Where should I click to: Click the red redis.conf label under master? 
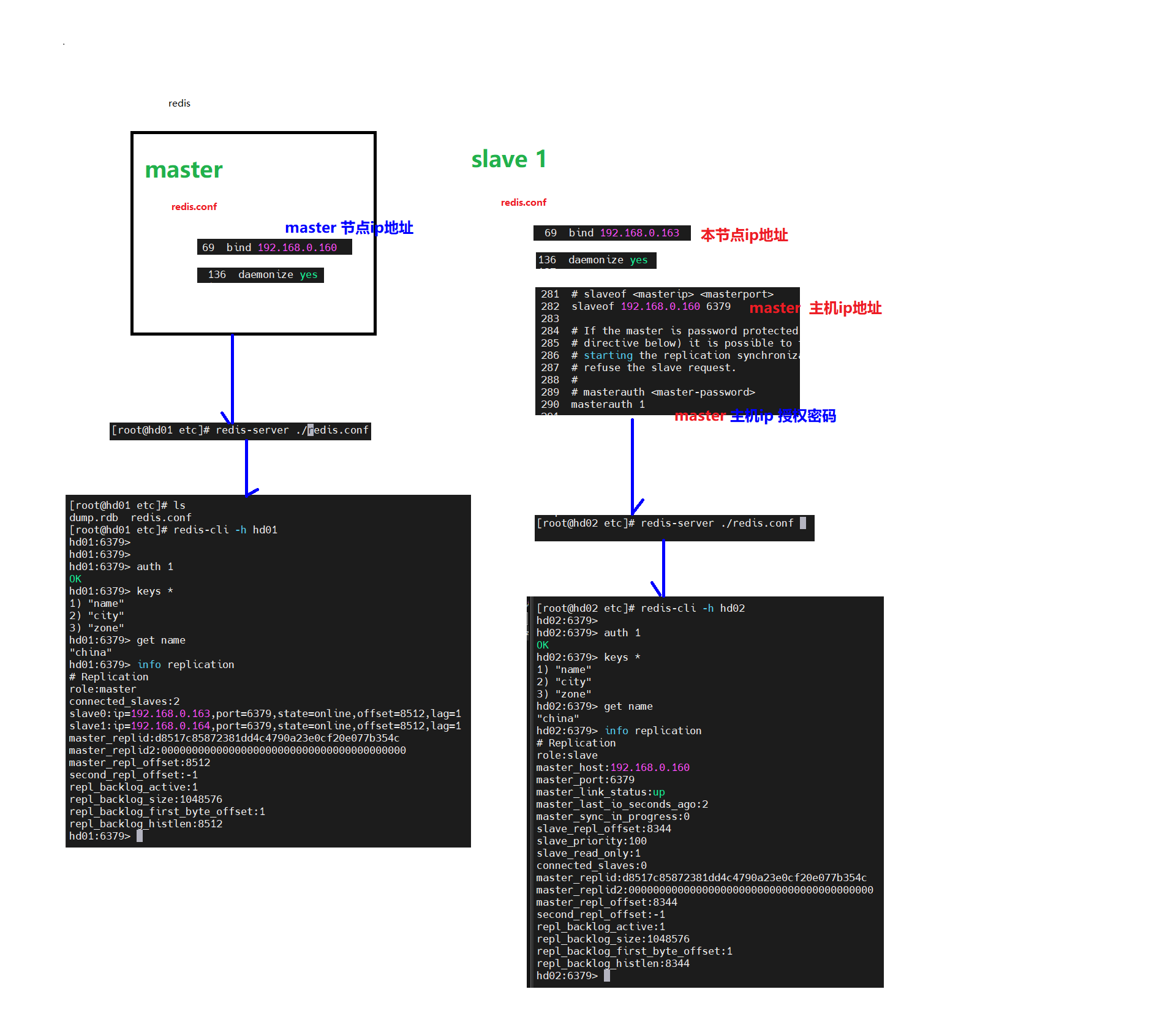[x=194, y=207]
